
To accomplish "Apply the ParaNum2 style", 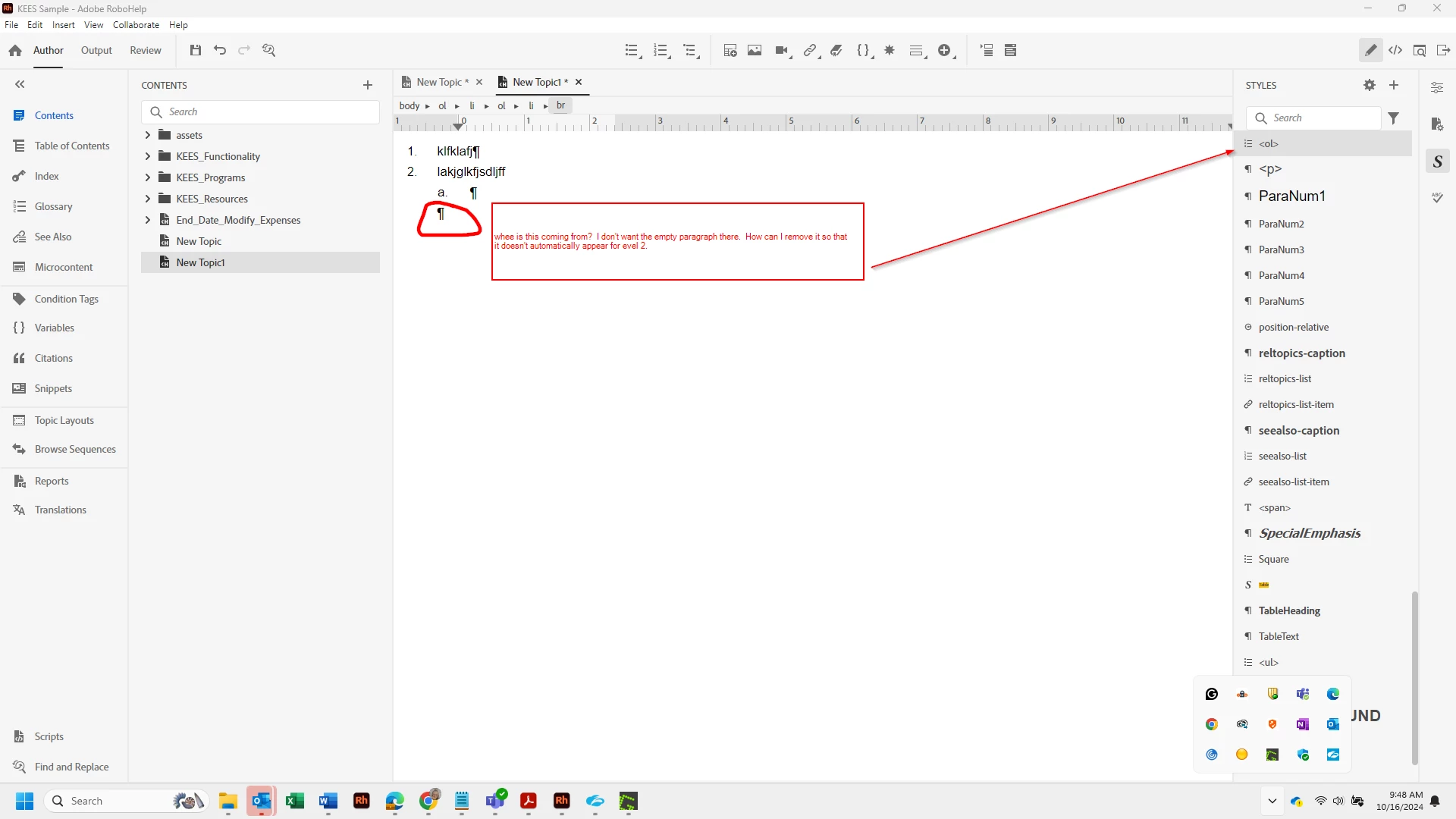I will point(1281,224).
